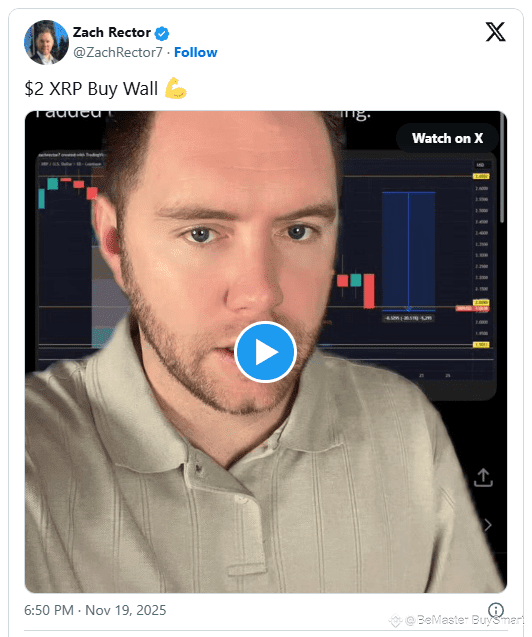Open the @ZachRector7 handle link

[118, 52]
